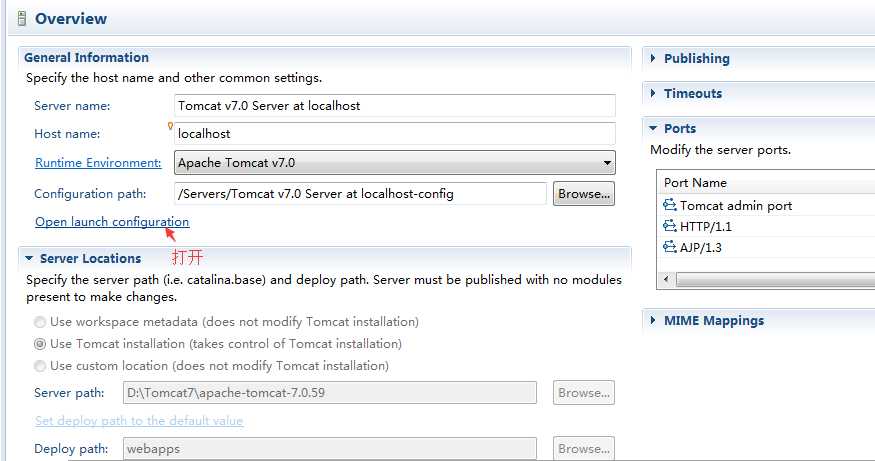Click the AJP/1.3 port icon
Screen dimensions: 875x461
tap(670, 247)
